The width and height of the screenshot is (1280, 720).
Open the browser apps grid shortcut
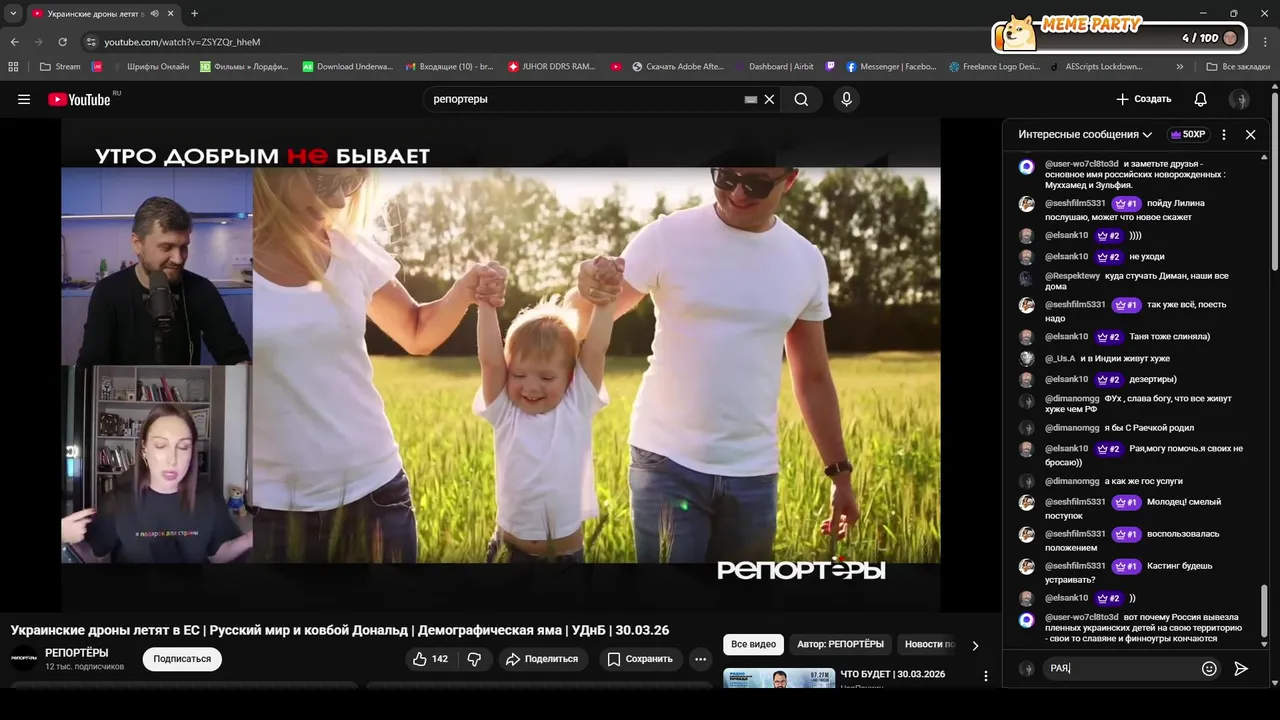click(13, 67)
